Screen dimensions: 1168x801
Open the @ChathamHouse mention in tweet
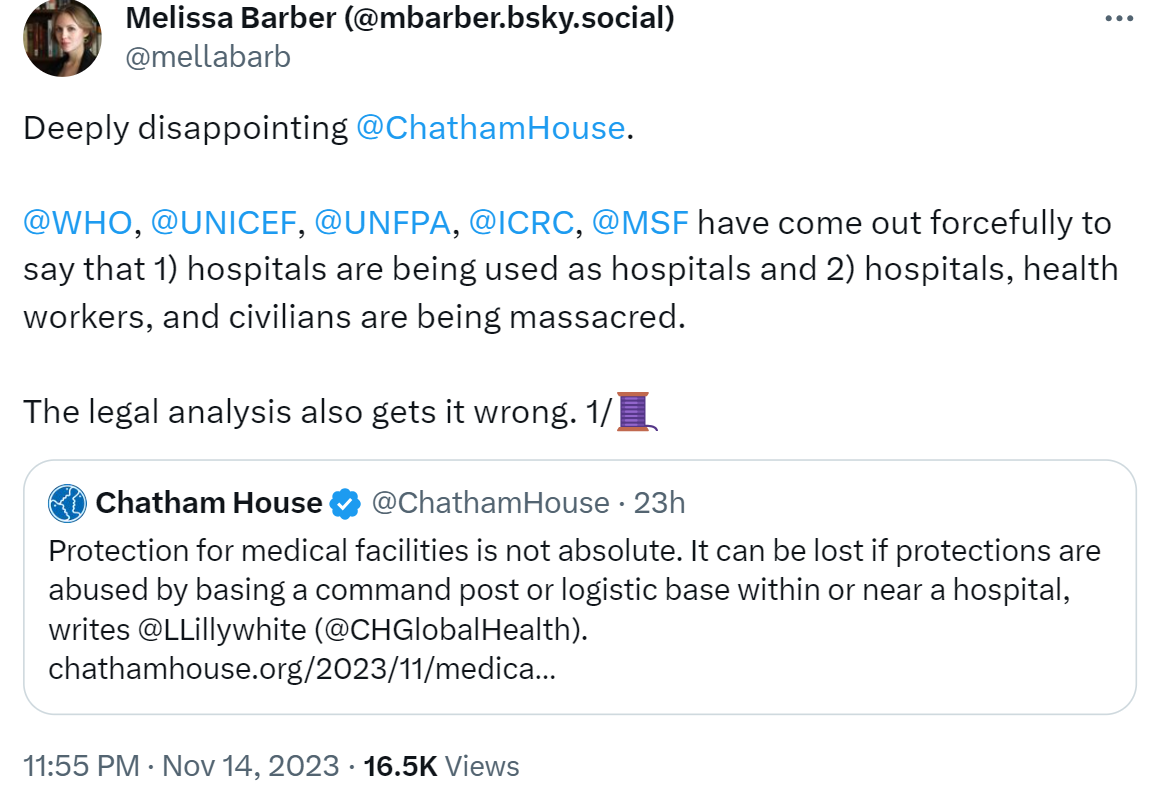tap(490, 128)
